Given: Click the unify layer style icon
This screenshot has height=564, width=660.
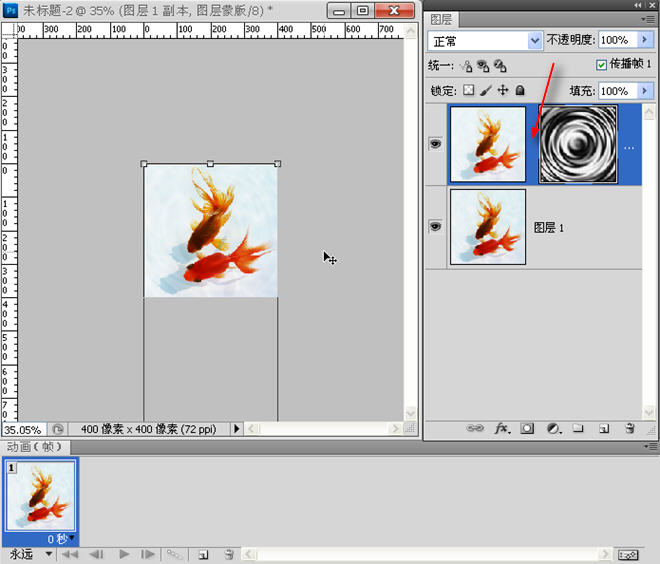Looking at the screenshot, I should coord(500,66).
